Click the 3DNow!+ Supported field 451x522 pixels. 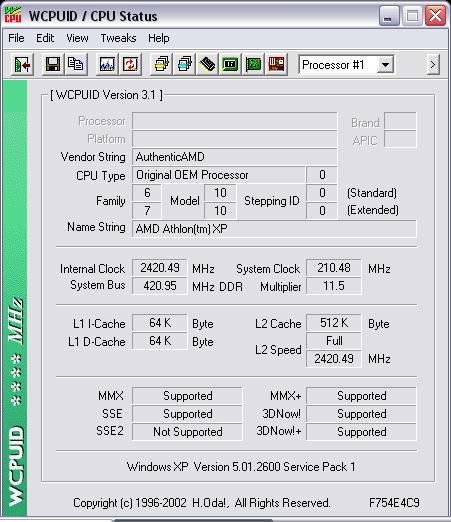pyautogui.click(x=361, y=432)
